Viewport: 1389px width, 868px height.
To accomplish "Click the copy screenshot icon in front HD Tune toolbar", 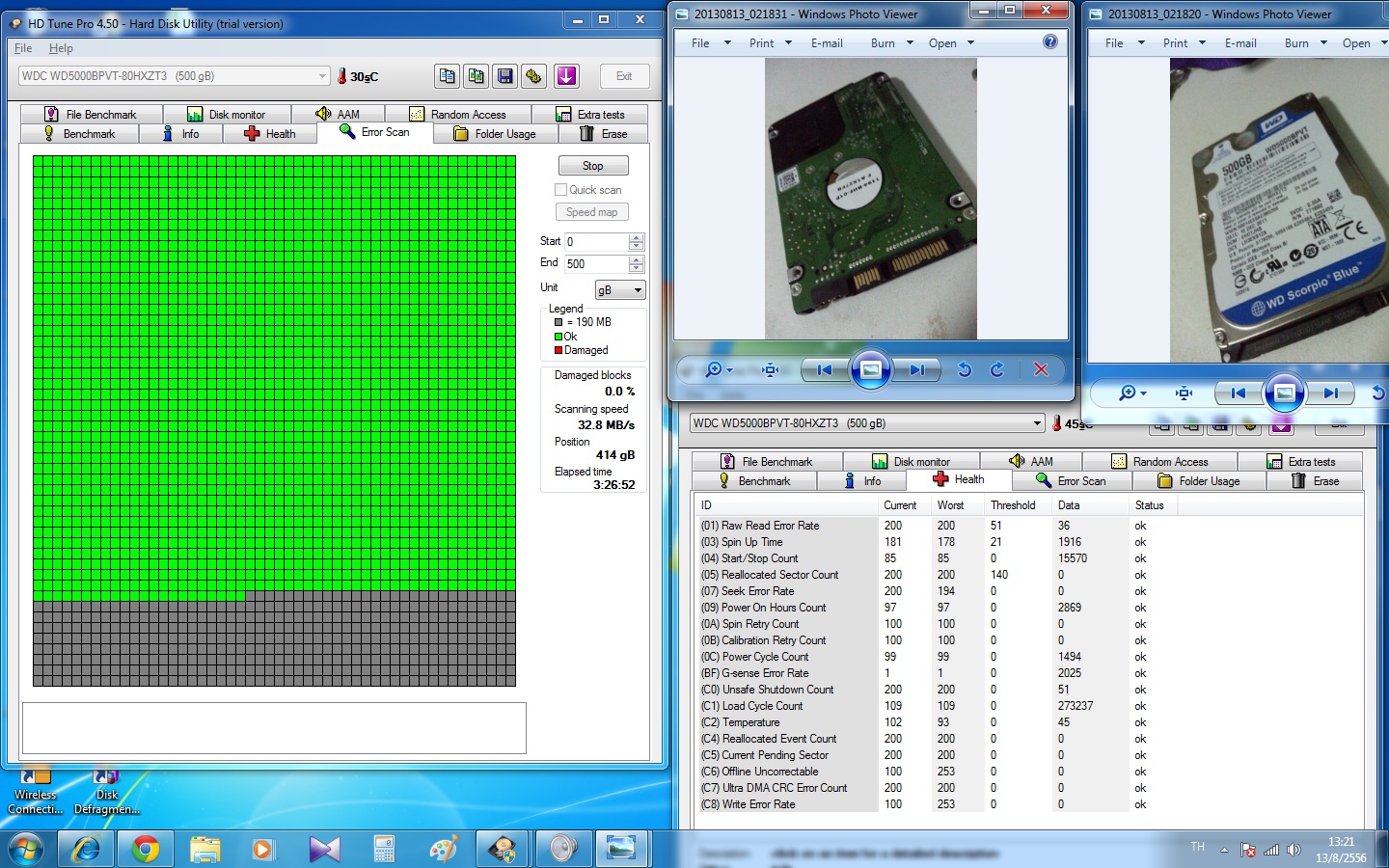I will pyautogui.click(x=477, y=76).
